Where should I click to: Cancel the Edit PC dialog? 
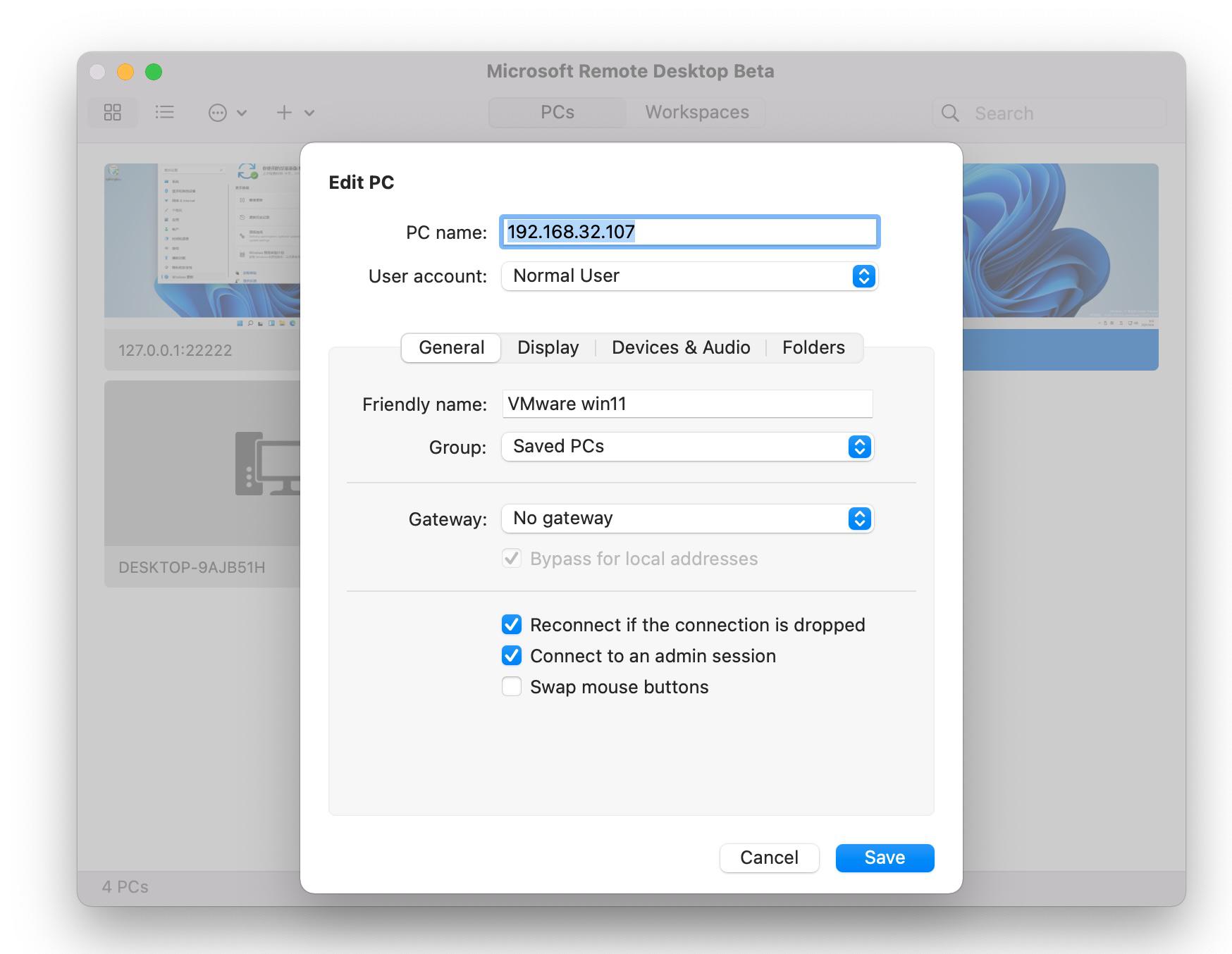pos(769,857)
